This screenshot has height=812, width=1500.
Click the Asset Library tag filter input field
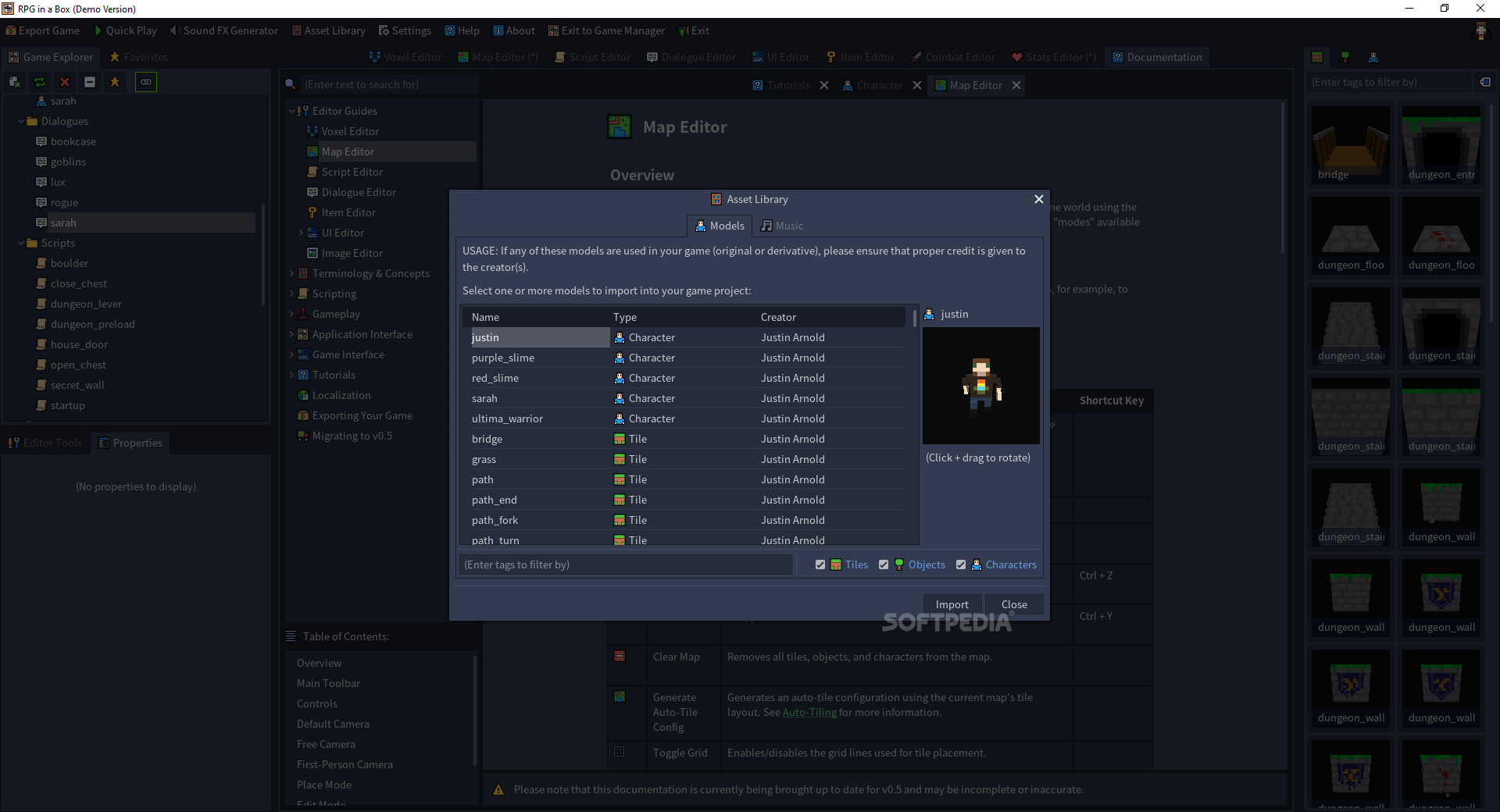[x=626, y=564]
